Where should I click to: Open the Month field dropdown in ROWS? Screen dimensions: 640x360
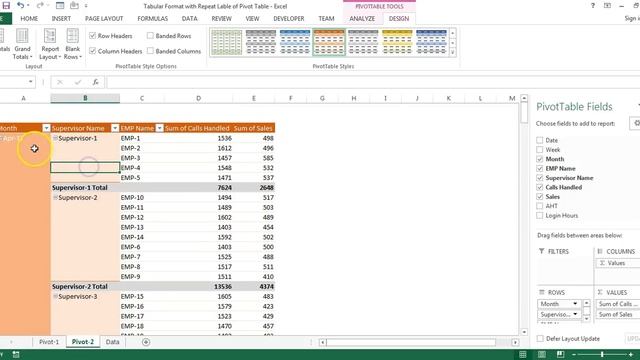pos(575,304)
